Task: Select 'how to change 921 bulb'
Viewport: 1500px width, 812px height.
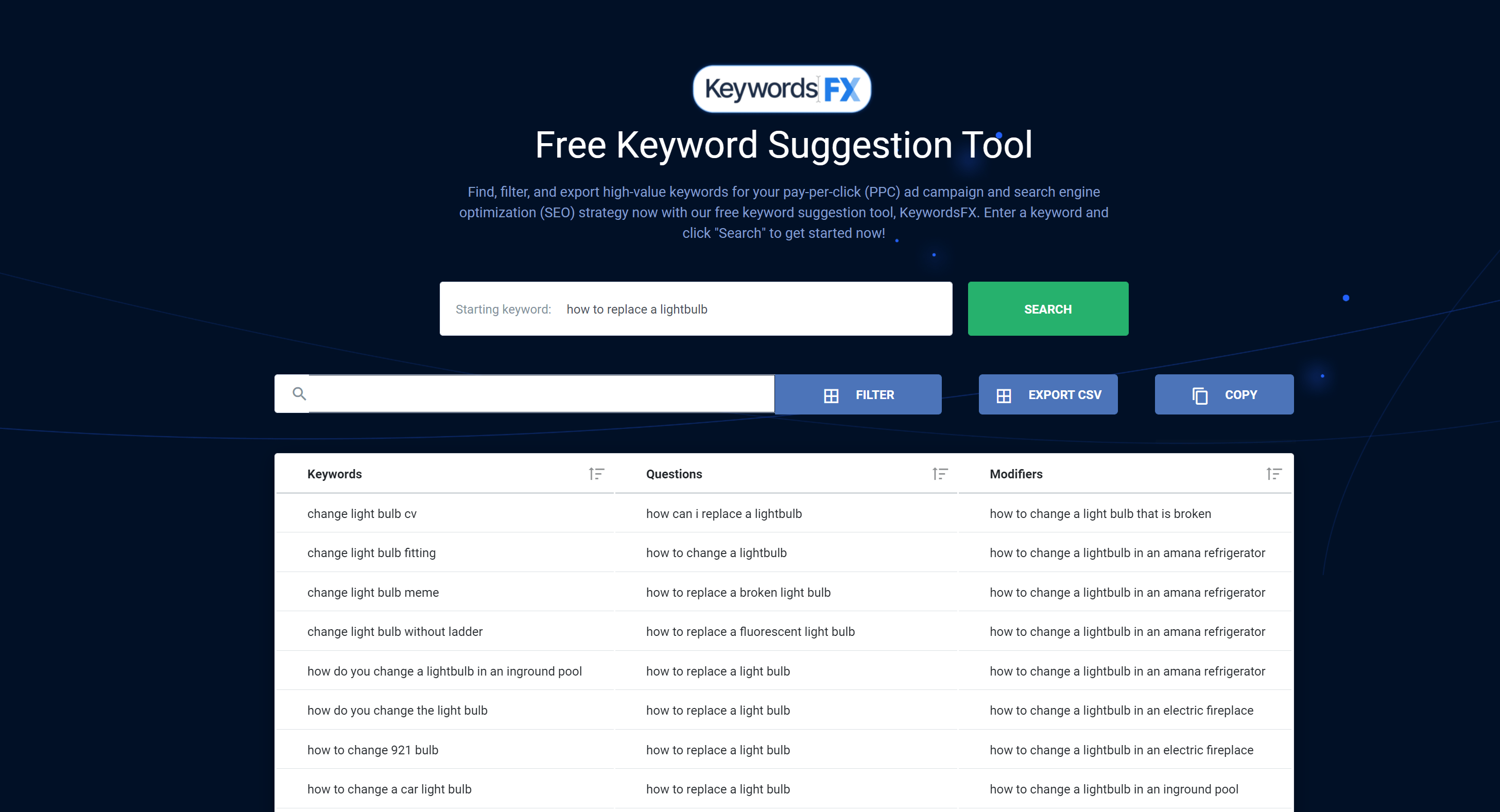Action: pyautogui.click(x=373, y=750)
